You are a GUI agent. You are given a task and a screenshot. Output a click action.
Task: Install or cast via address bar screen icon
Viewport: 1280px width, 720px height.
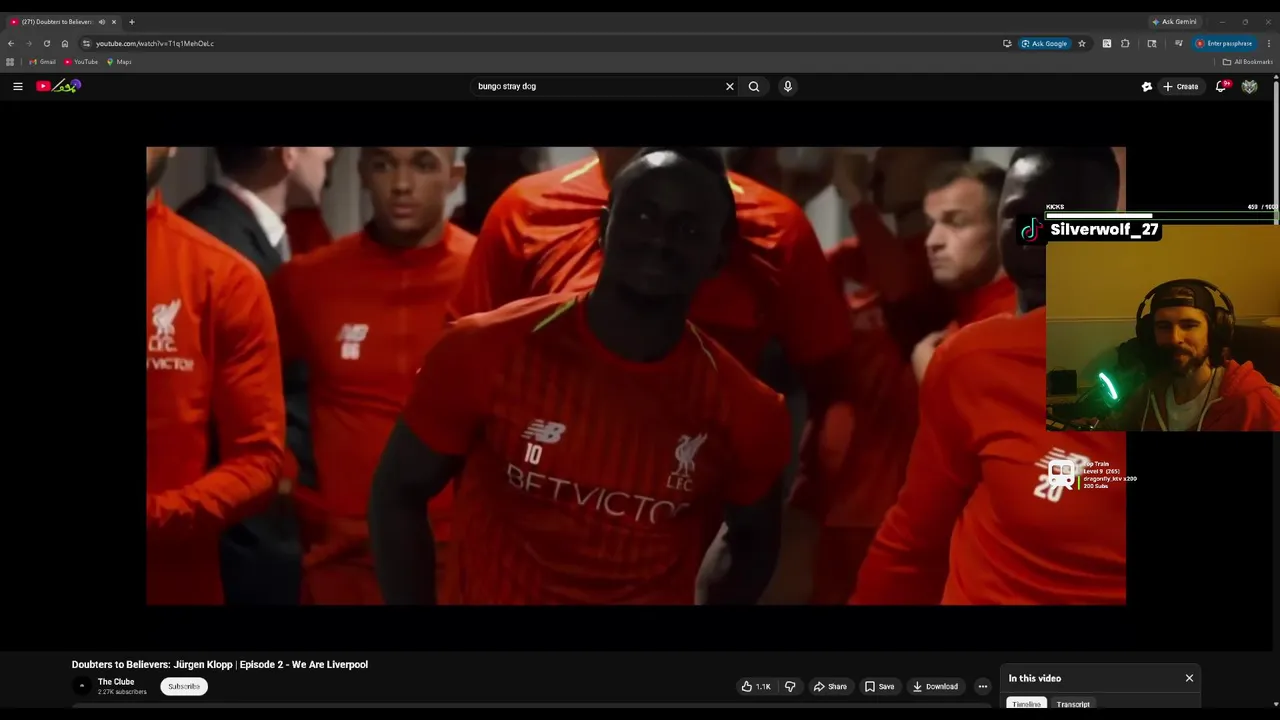click(x=1007, y=43)
